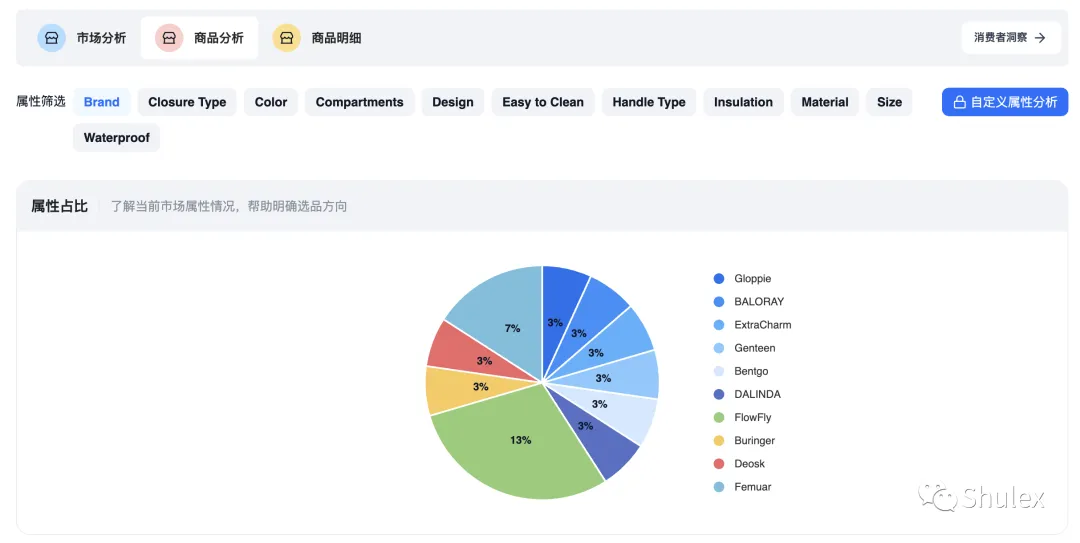Toggle Genteen legend label
This screenshot has height=543, width=1080.
[755, 348]
